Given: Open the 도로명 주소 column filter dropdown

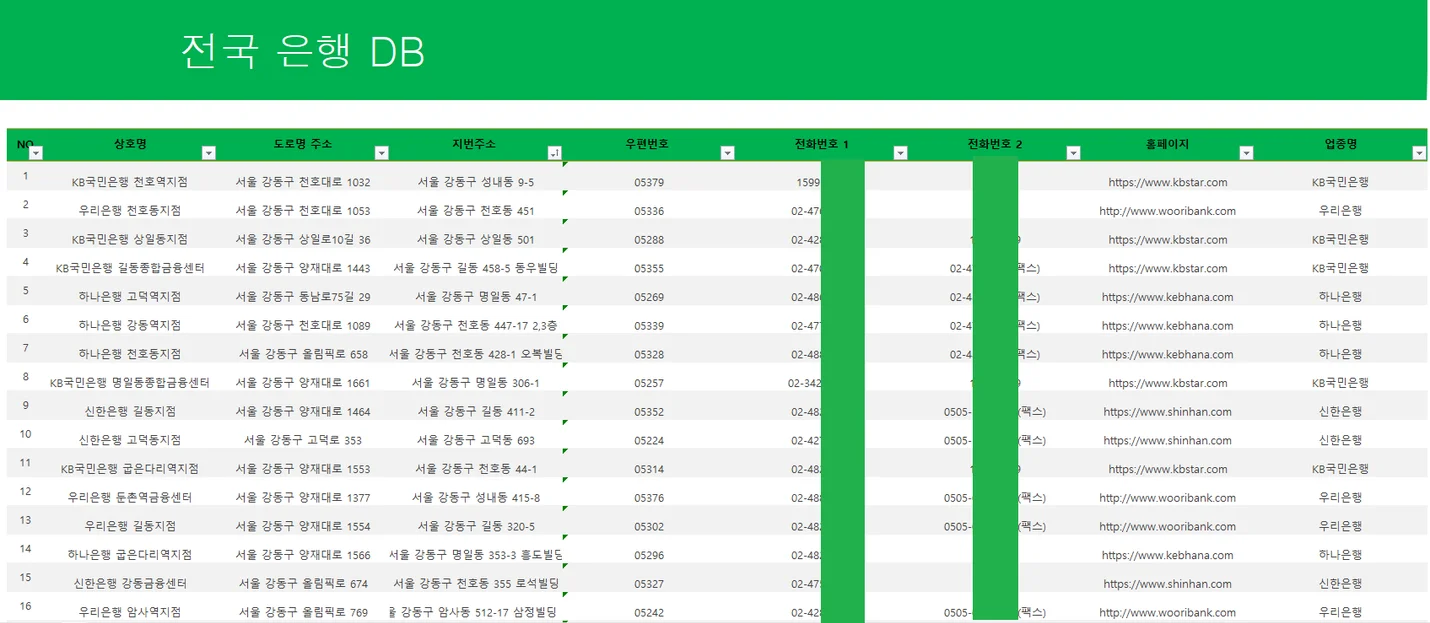Looking at the screenshot, I should (381, 153).
